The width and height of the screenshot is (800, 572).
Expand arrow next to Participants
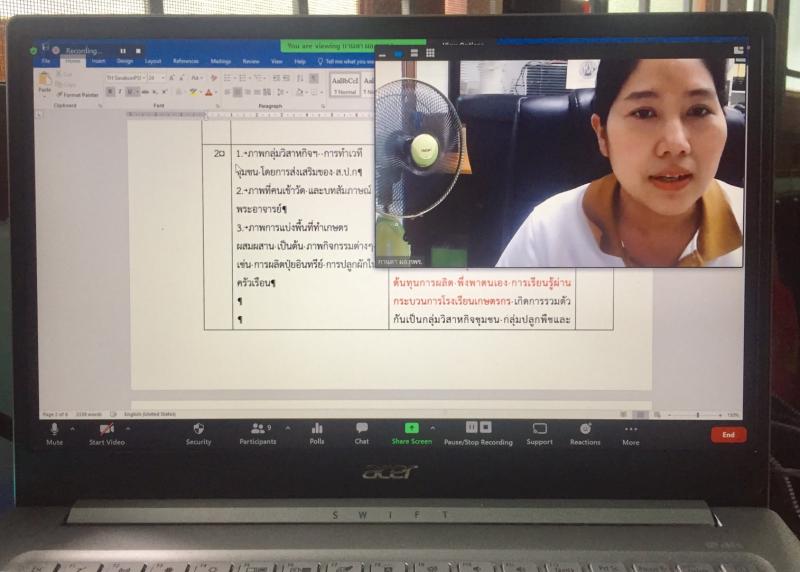pos(288,428)
